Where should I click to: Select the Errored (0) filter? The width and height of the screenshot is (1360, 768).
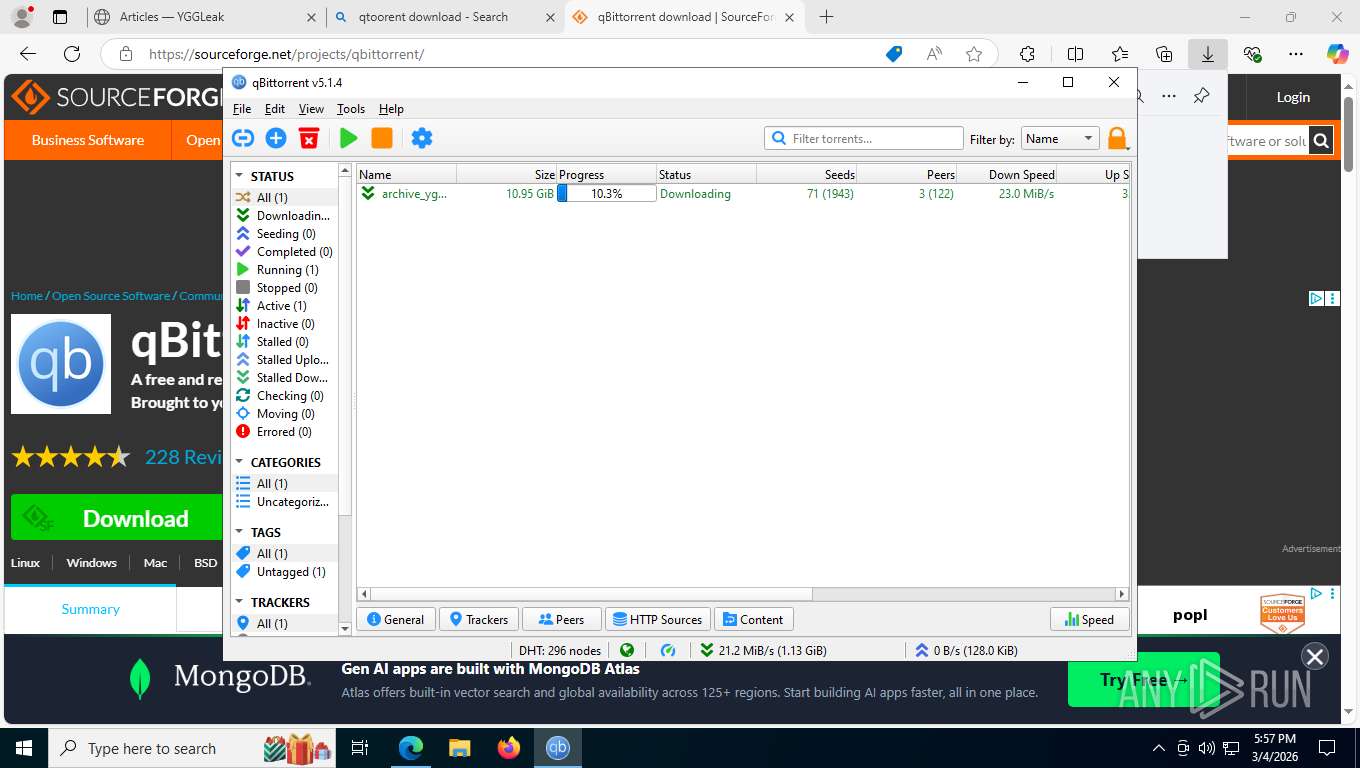click(285, 432)
